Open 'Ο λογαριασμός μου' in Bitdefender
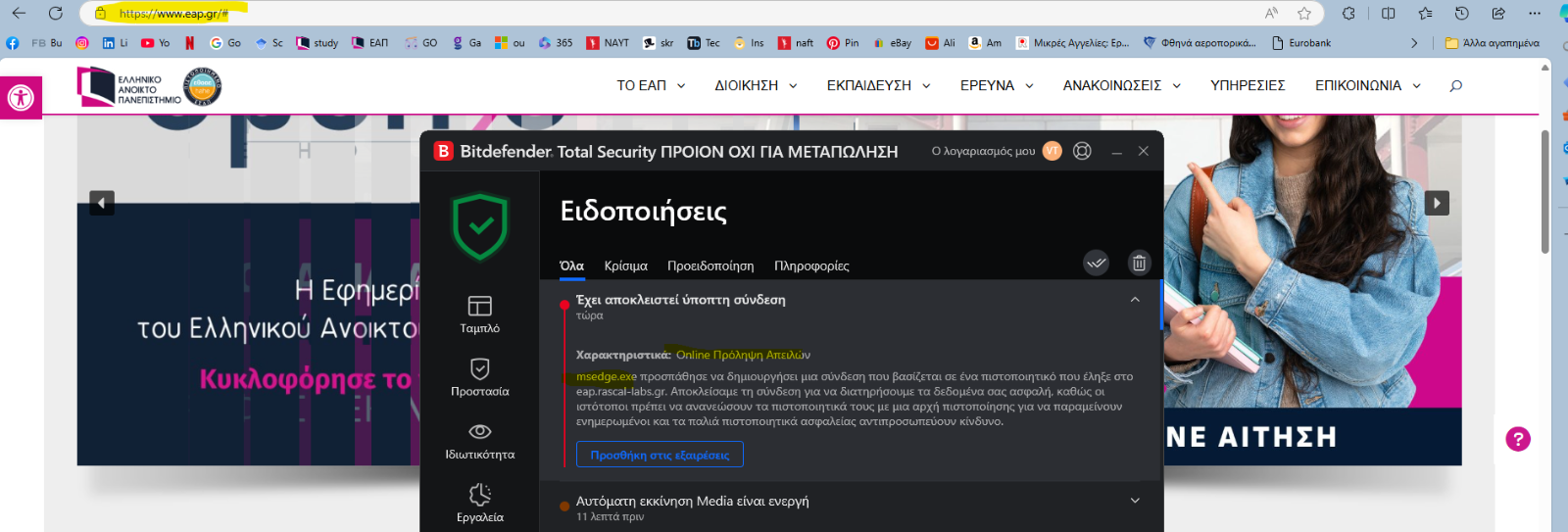The image size is (1568, 532). click(997, 151)
